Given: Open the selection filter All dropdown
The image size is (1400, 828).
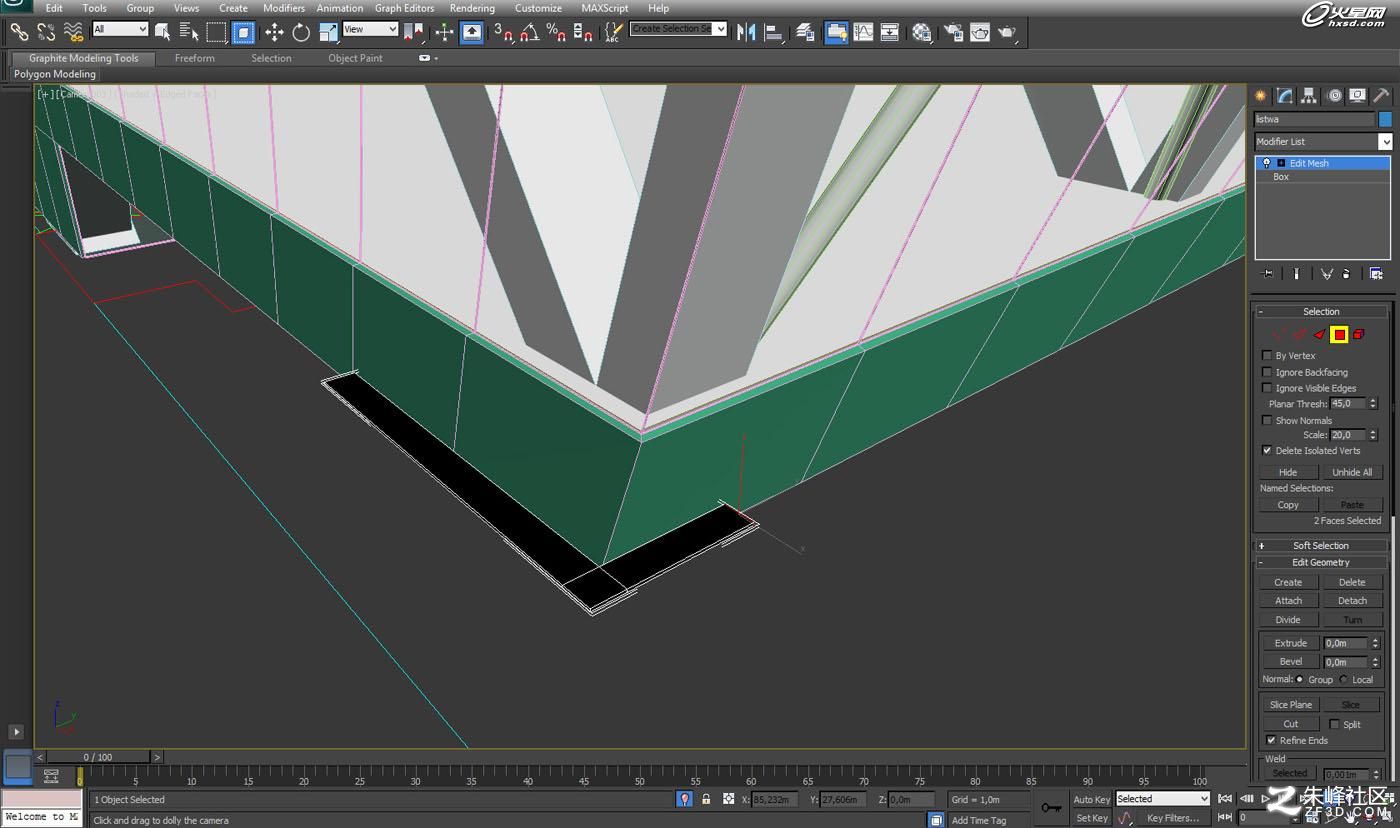Looking at the screenshot, I should tap(120, 30).
